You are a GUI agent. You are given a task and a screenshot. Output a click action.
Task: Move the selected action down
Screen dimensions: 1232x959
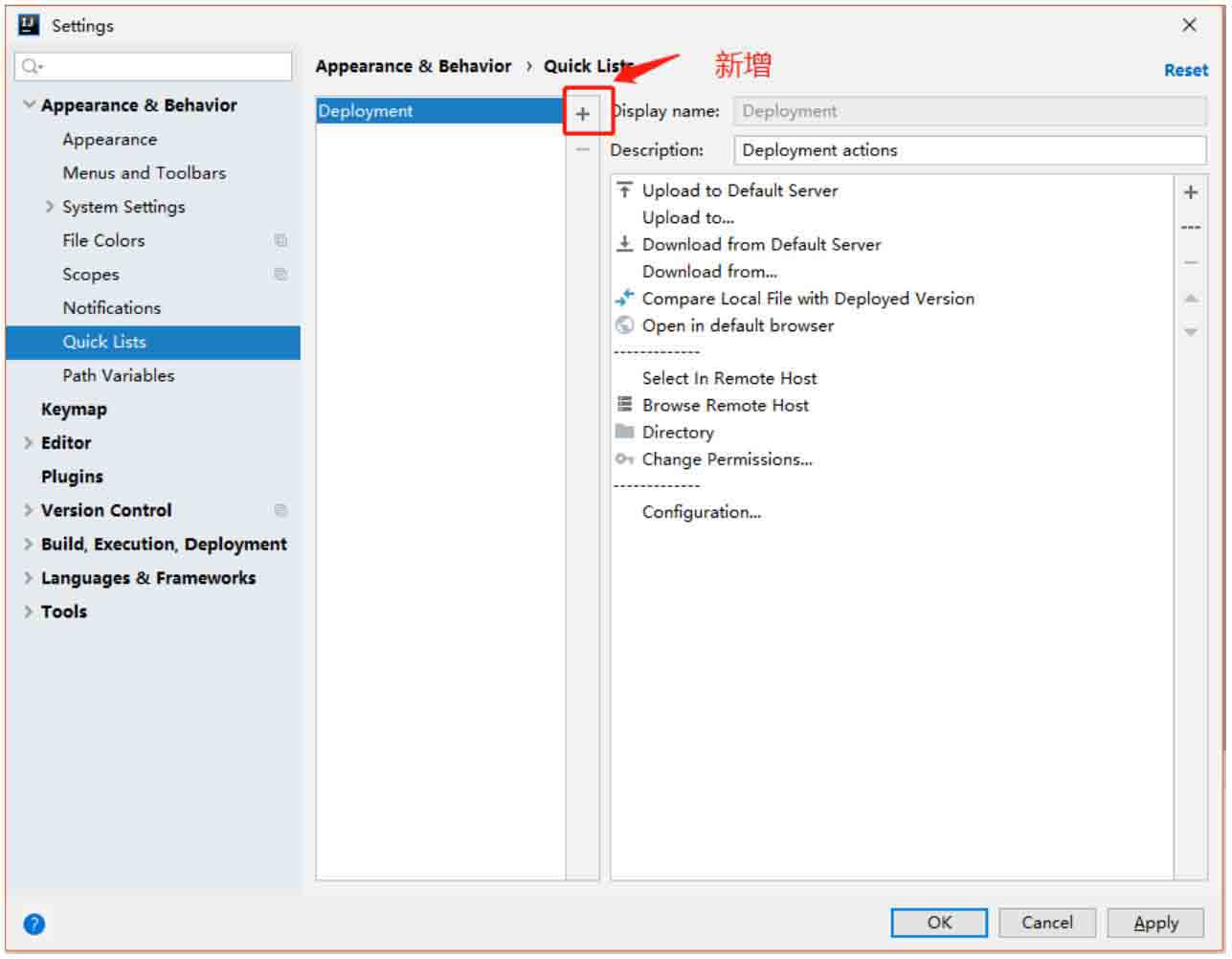pos(1191,332)
